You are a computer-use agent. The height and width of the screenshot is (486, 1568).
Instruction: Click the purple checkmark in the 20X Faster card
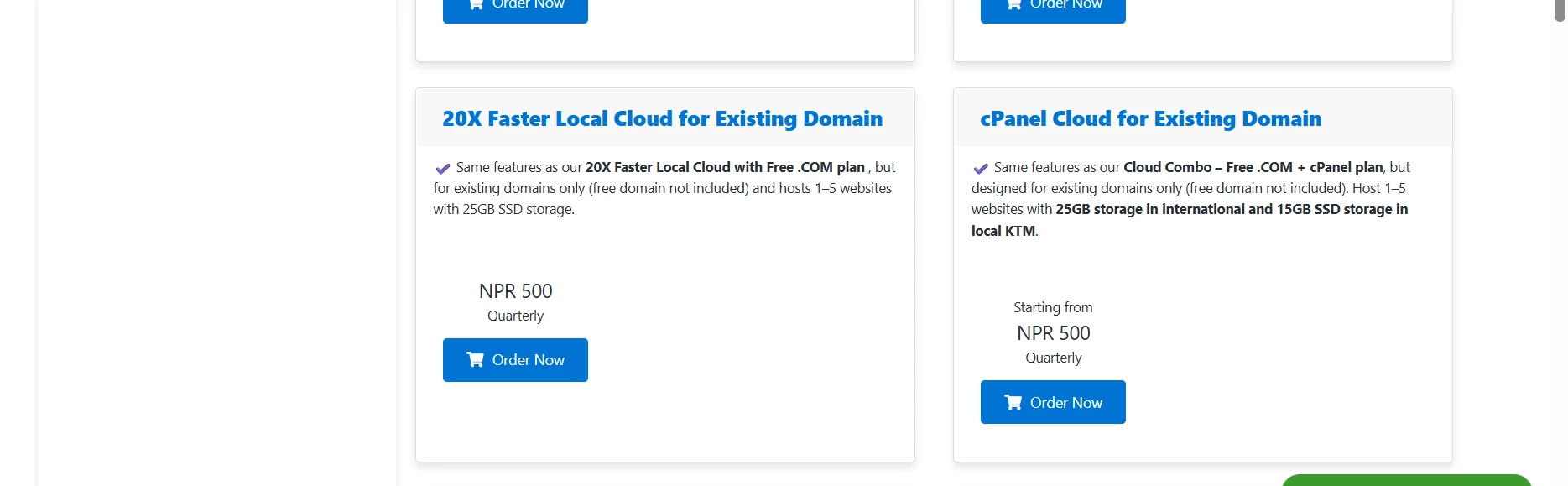tap(443, 169)
